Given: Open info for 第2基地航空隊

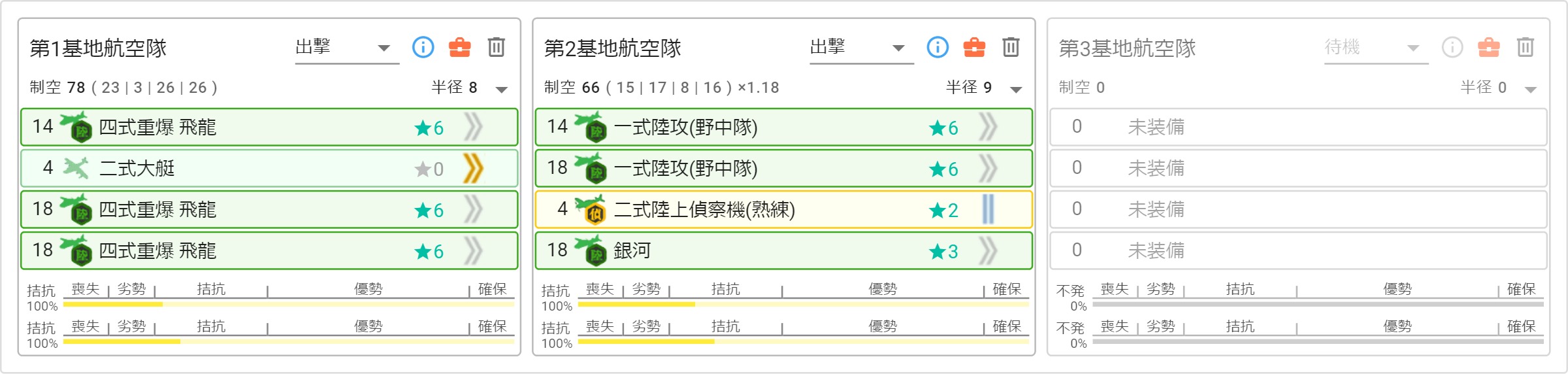Looking at the screenshot, I should coord(938,47).
